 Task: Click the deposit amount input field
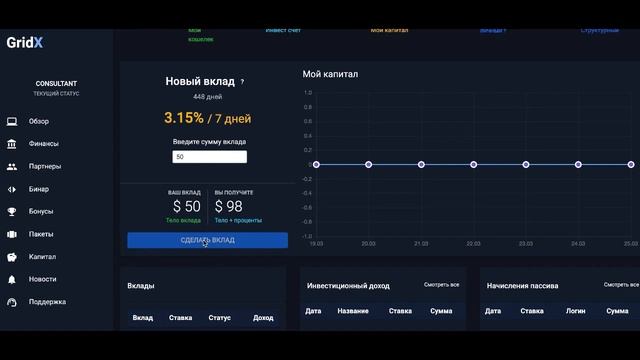pyautogui.click(x=209, y=157)
